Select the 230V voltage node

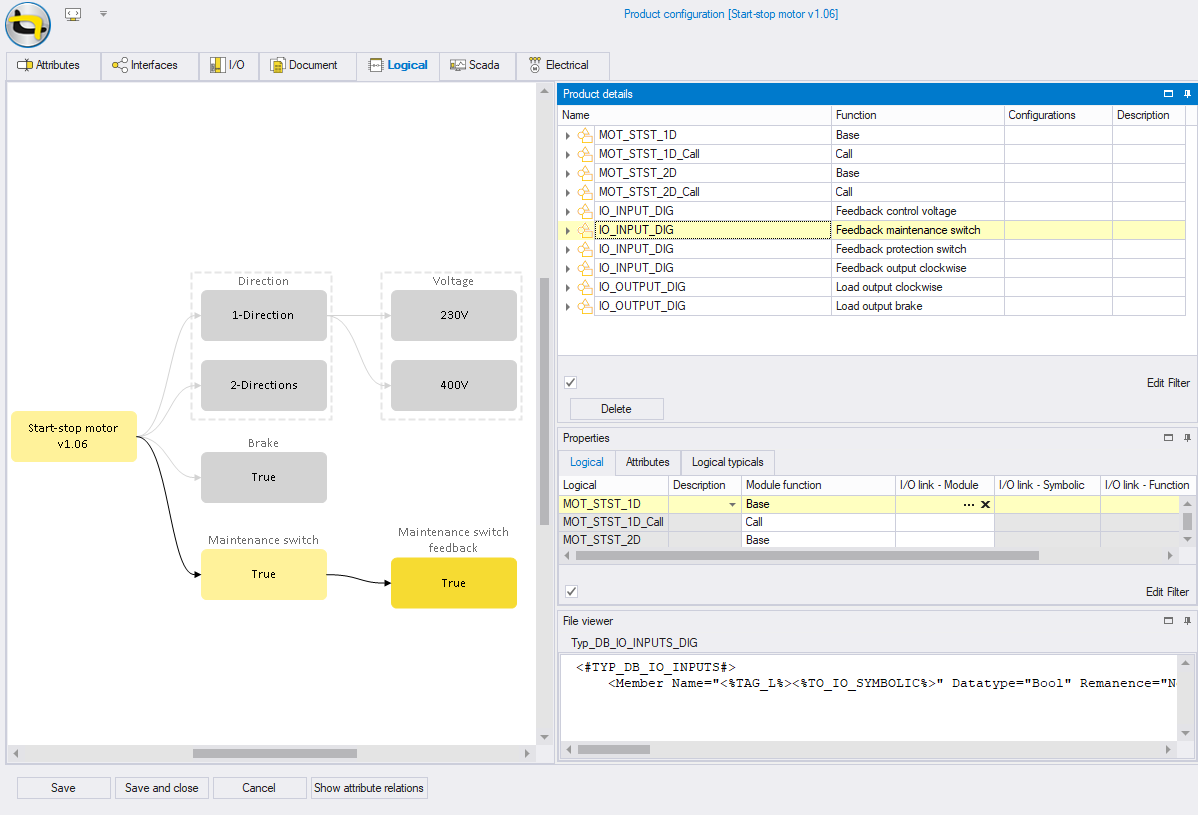click(454, 315)
